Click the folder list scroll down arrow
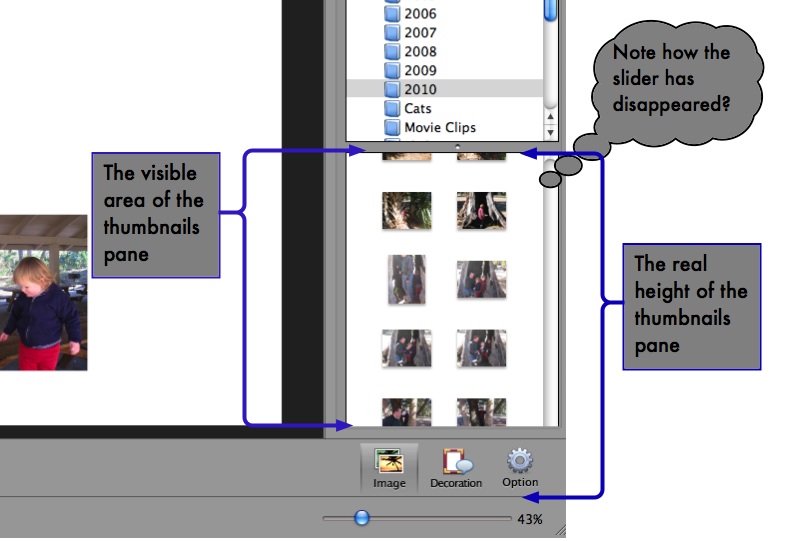The image size is (812, 541). pyautogui.click(x=550, y=133)
